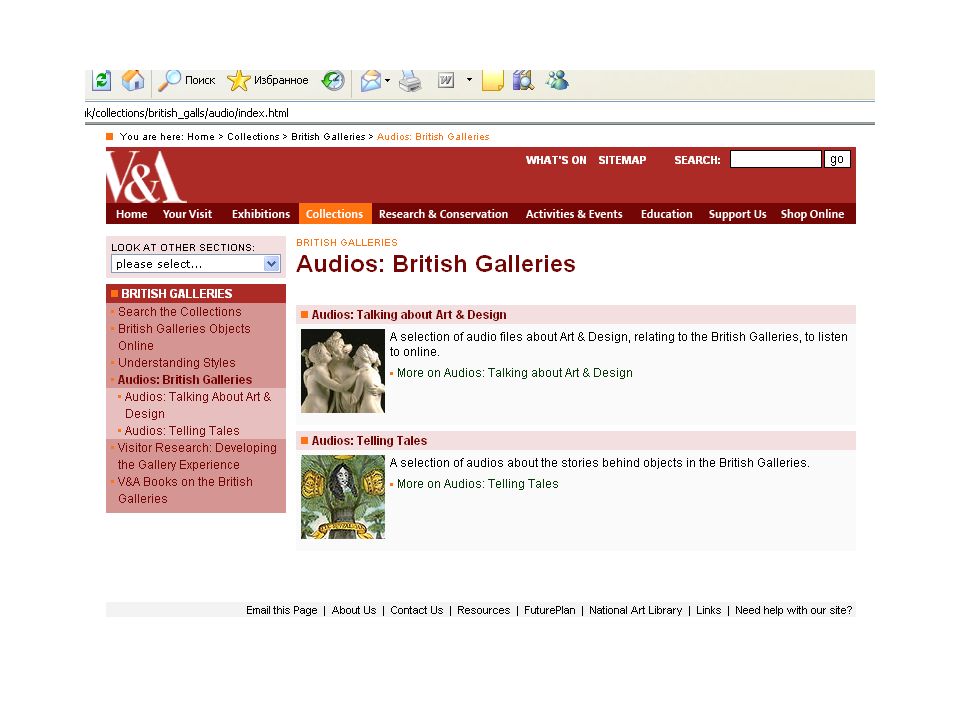Select the Activities & Events tab

[x=574, y=214]
